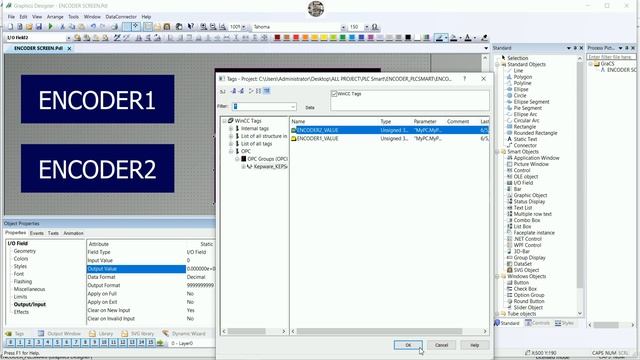Toggle layer 0 visibility button

[x=11, y=343]
